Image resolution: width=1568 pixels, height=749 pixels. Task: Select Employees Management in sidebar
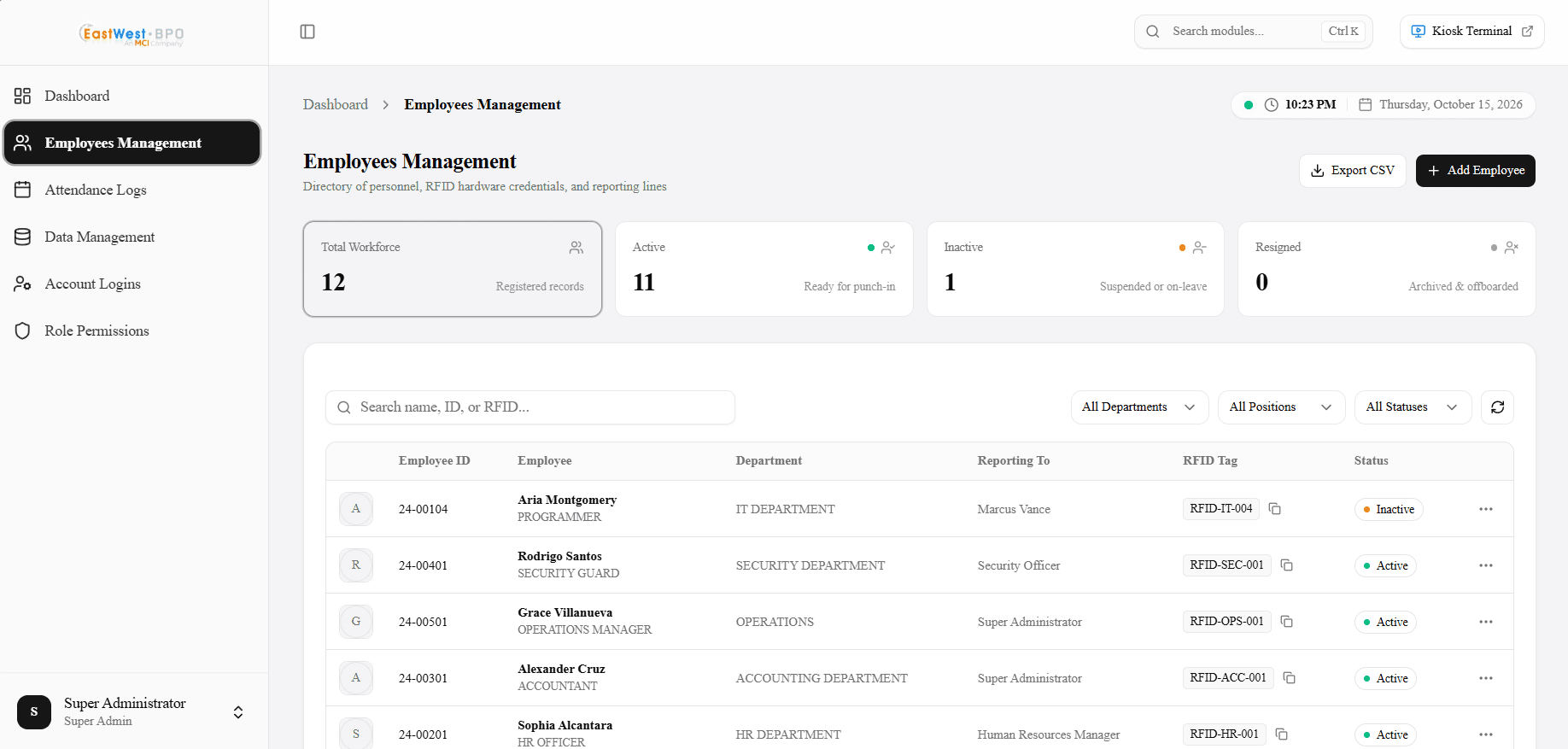tap(132, 143)
